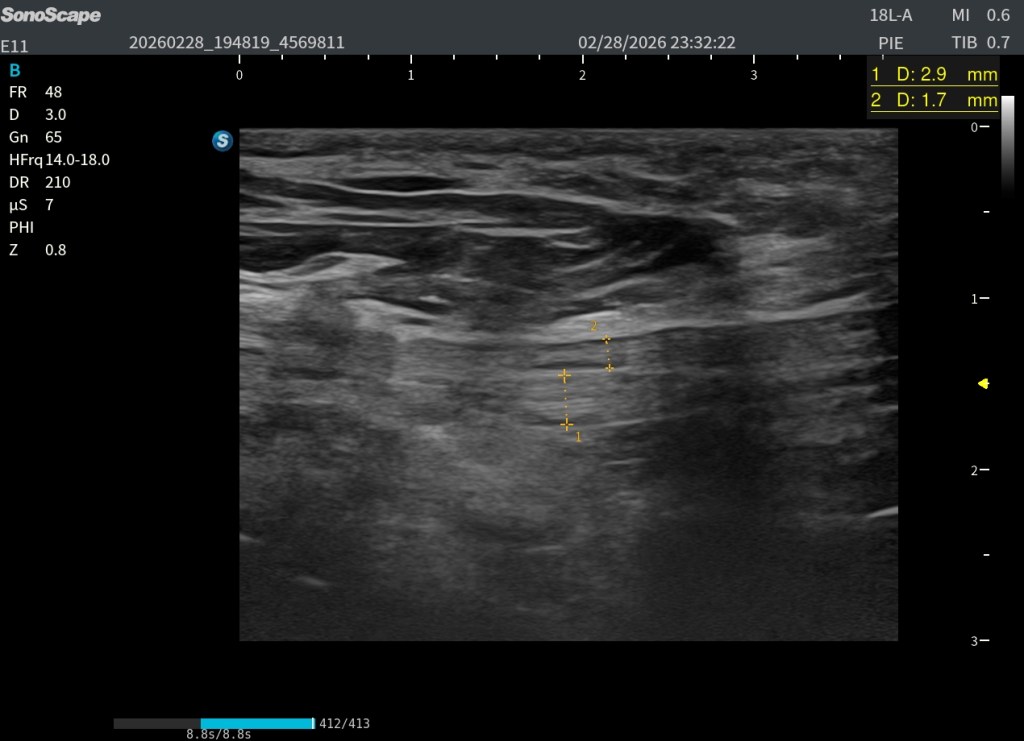Viewport: 1024px width, 741px height.
Task: Click the D 3.0 depth parameter
Action: coord(35,114)
